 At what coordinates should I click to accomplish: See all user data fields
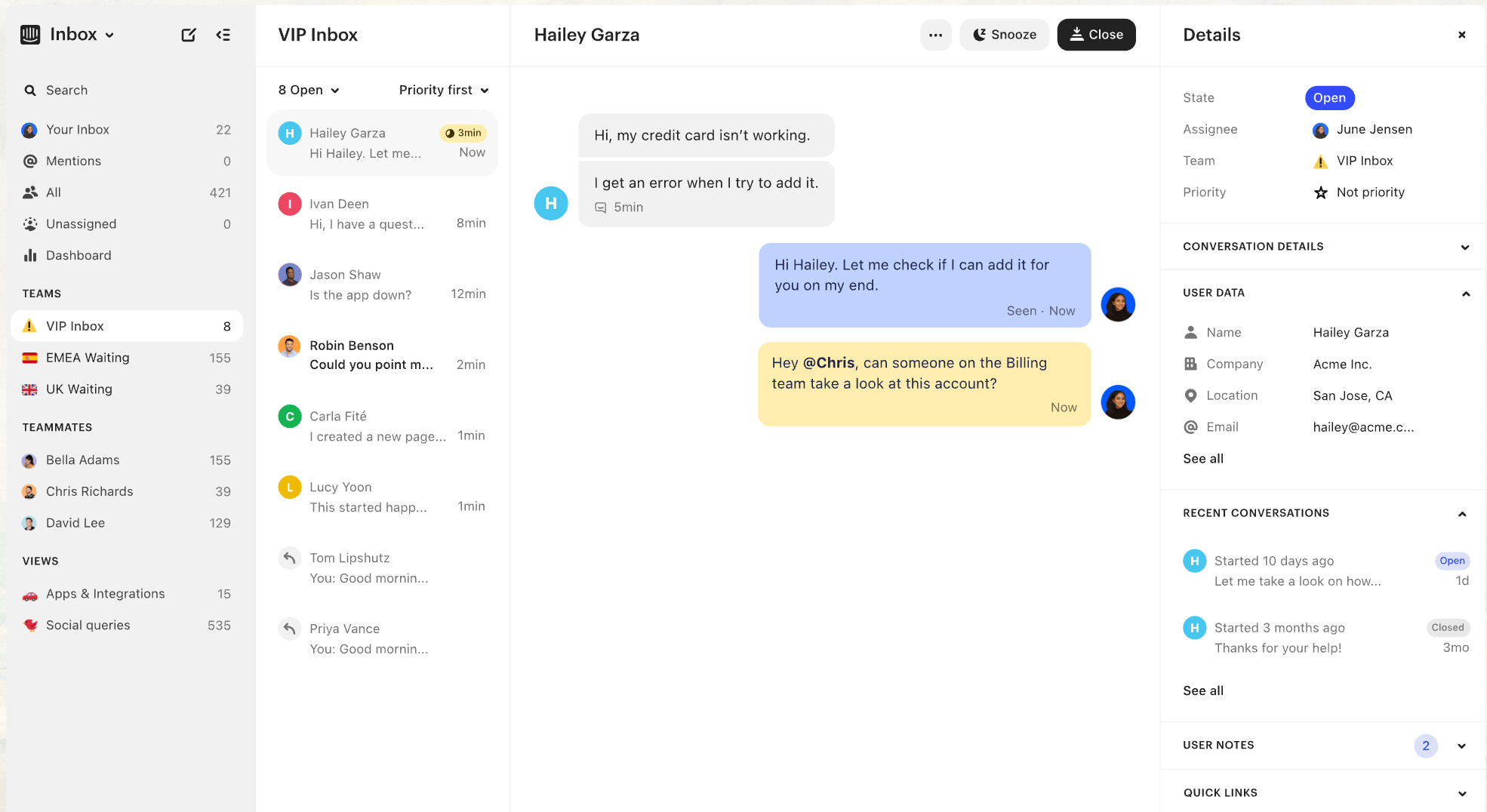tap(1202, 458)
